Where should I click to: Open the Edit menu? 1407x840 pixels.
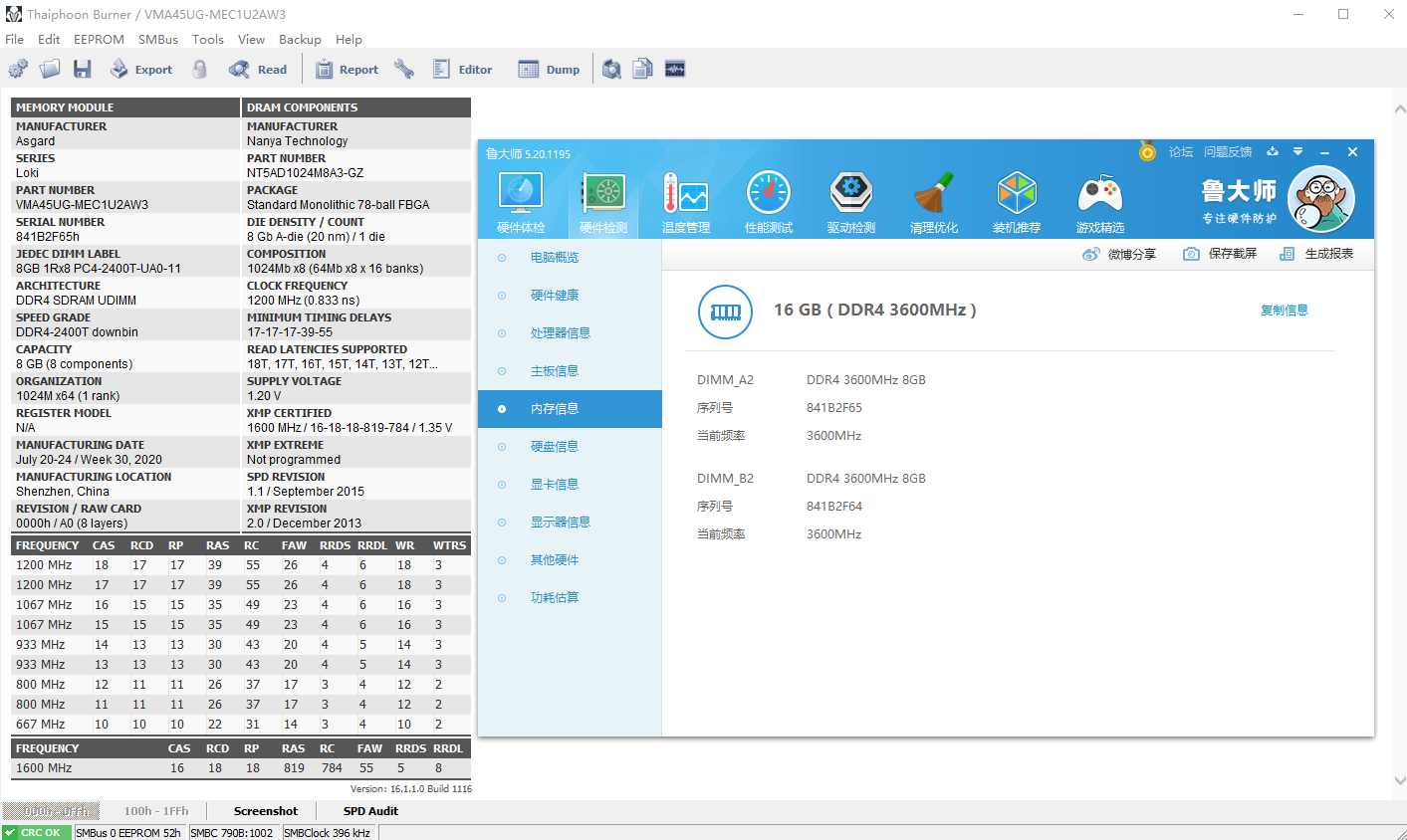tap(49, 39)
